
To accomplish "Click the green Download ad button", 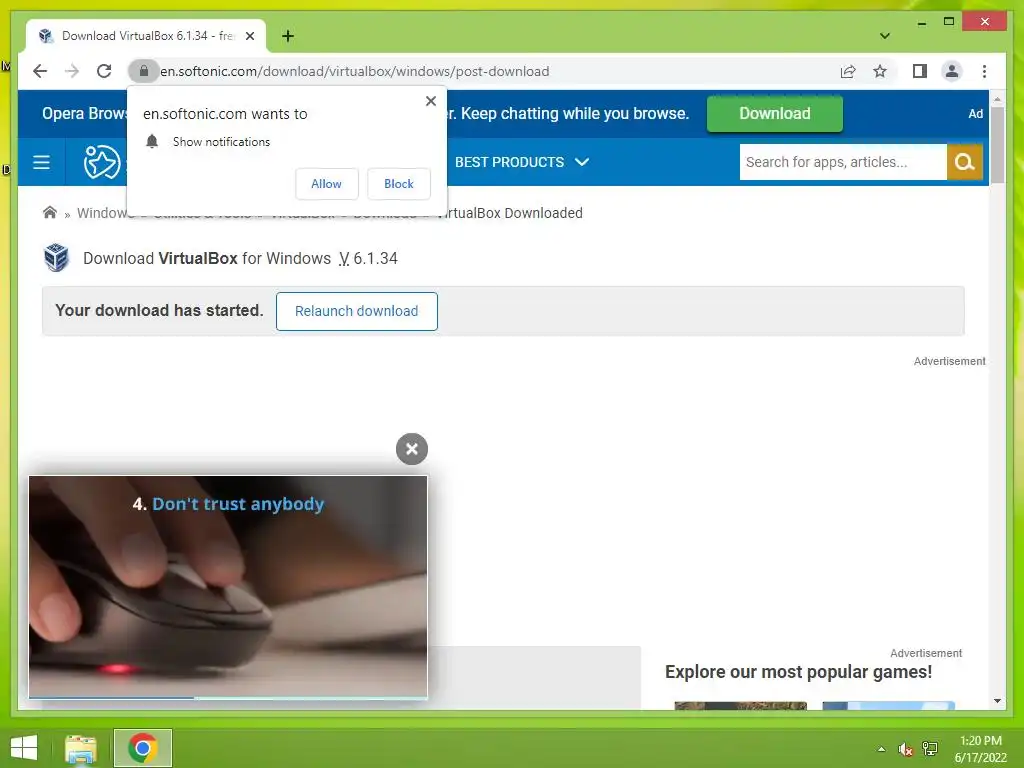I will pos(775,114).
